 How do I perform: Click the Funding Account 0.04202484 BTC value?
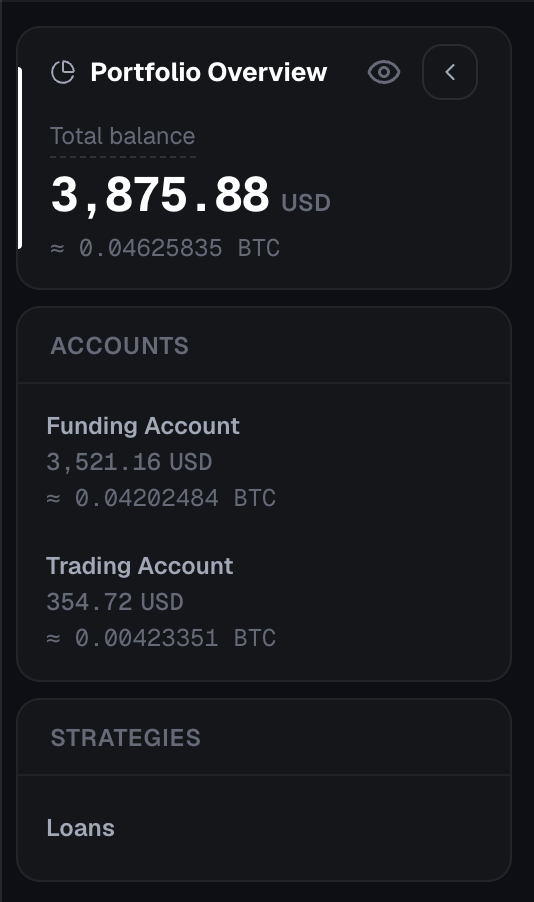tap(175, 498)
